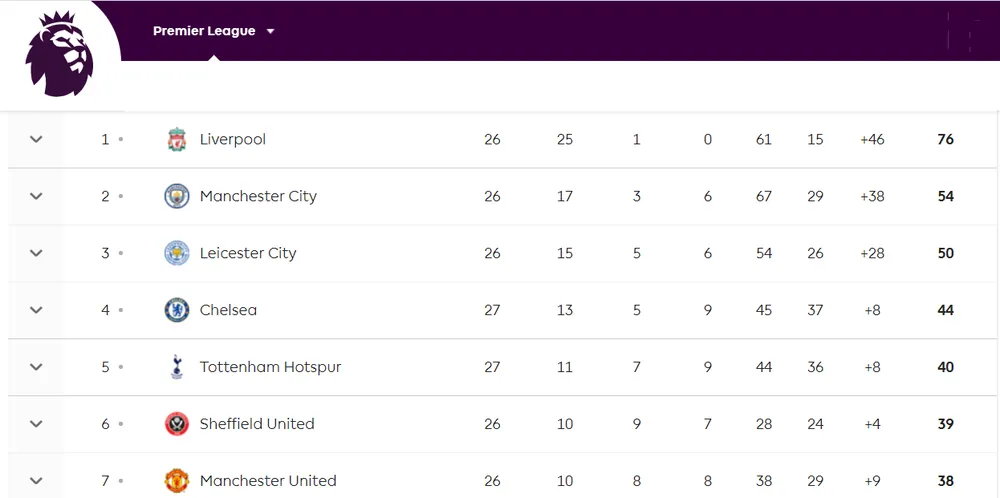Click the Tottenham Hotspur crest icon
The height and width of the screenshot is (498, 1000).
177,367
